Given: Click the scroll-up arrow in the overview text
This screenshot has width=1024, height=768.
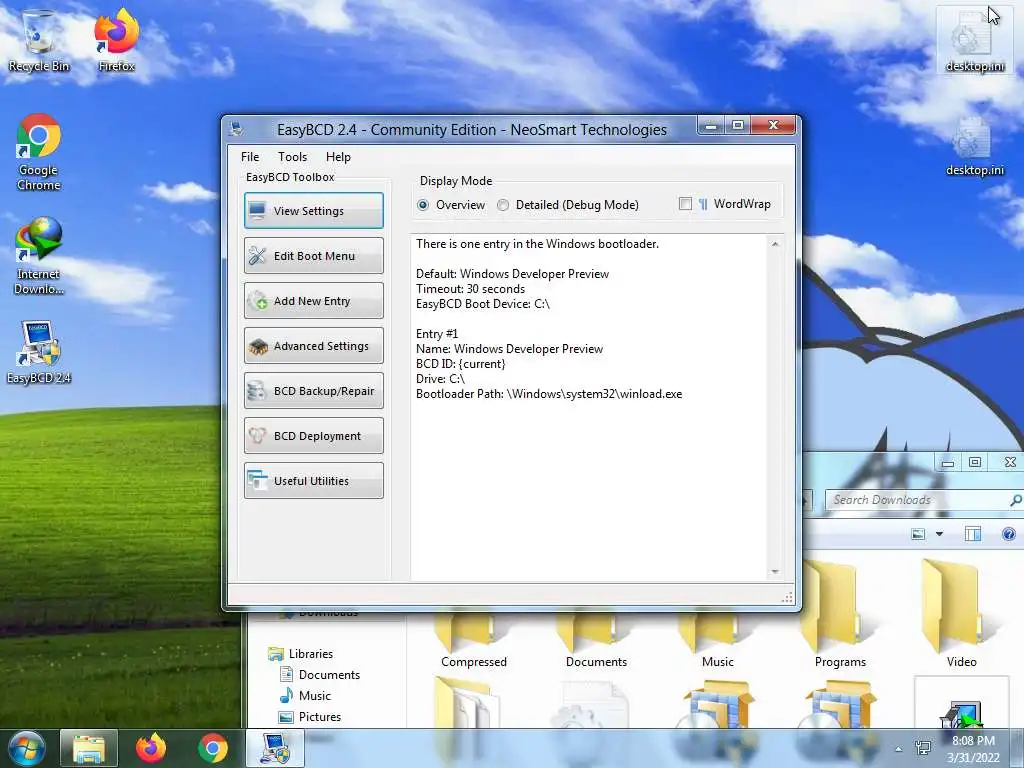Looking at the screenshot, I should [x=775, y=244].
